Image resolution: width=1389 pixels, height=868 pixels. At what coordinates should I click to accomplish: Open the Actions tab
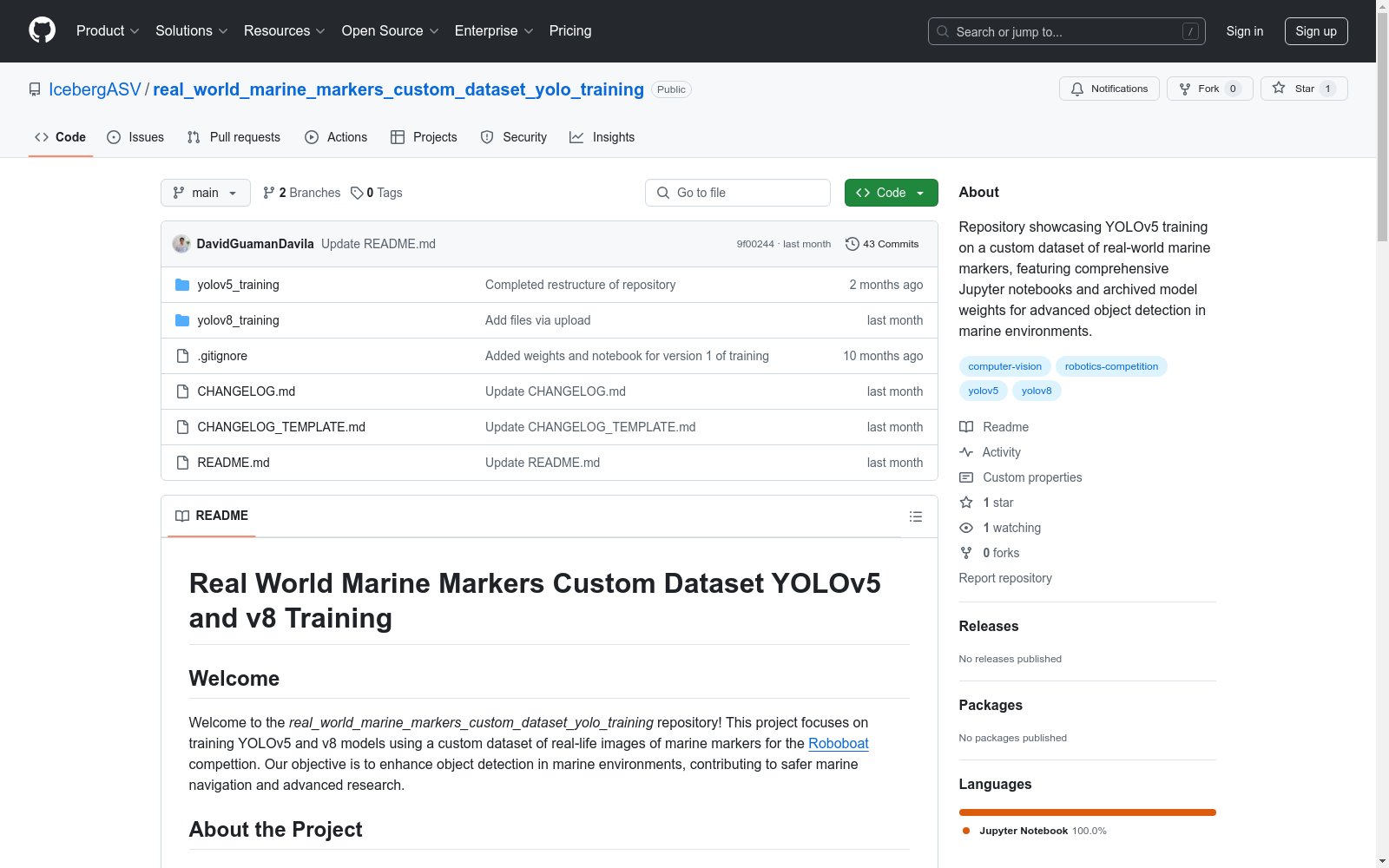pos(336,137)
